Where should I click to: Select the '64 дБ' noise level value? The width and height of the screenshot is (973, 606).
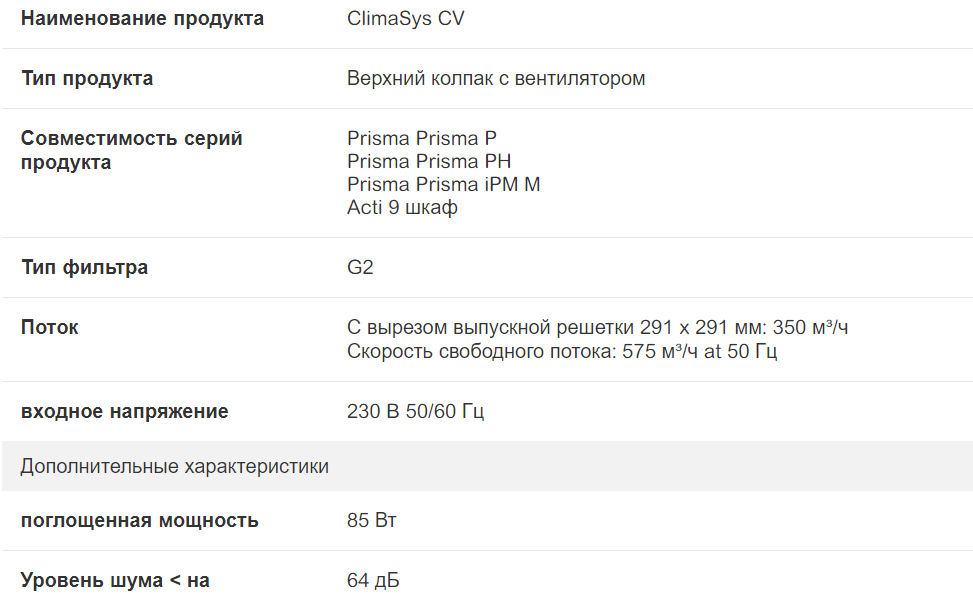click(373, 580)
